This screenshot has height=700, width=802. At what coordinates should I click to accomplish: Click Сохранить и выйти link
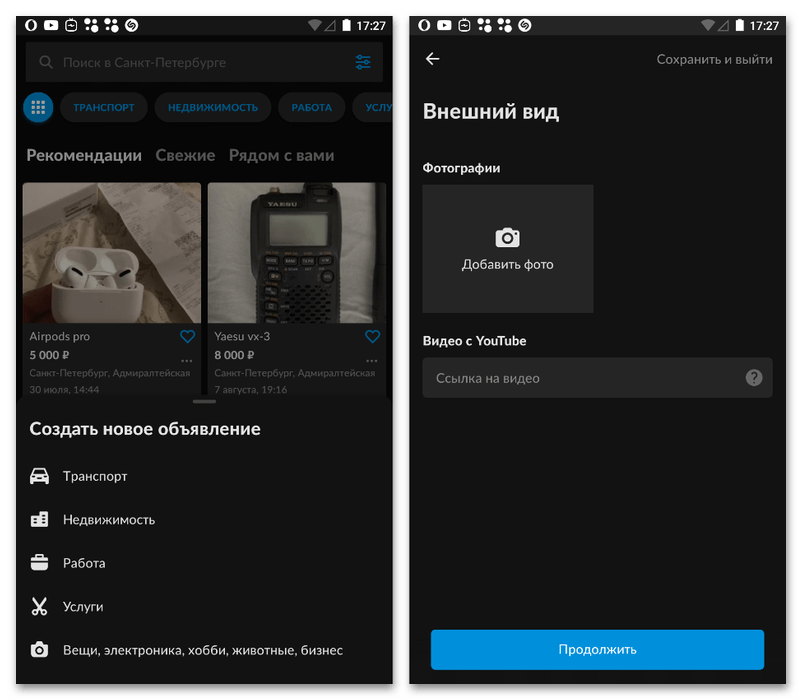point(714,59)
